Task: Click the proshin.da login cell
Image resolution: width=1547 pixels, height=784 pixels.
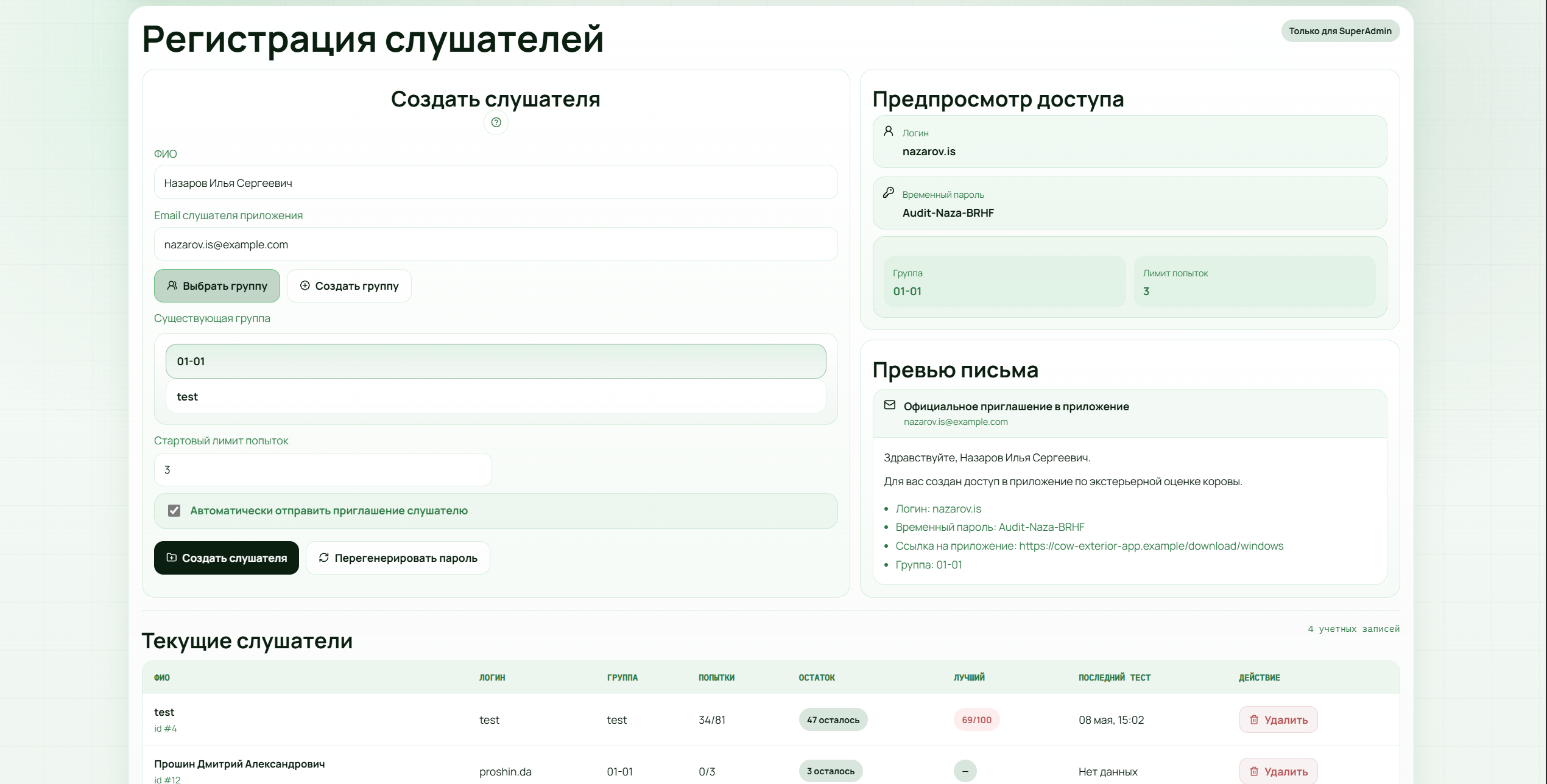Action: pos(506,771)
